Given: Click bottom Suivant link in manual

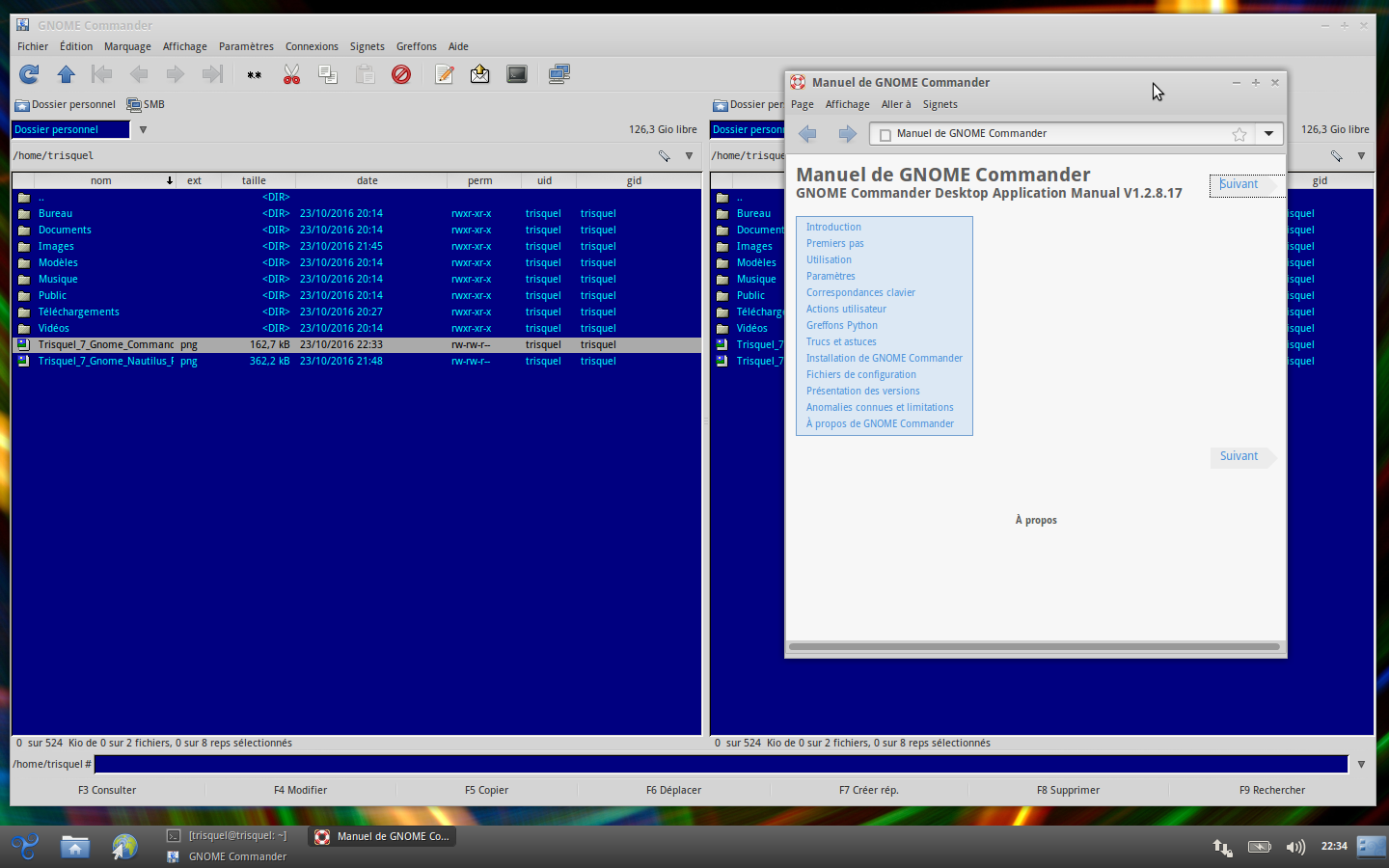Looking at the screenshot, I should click(x=1239, y=456).
